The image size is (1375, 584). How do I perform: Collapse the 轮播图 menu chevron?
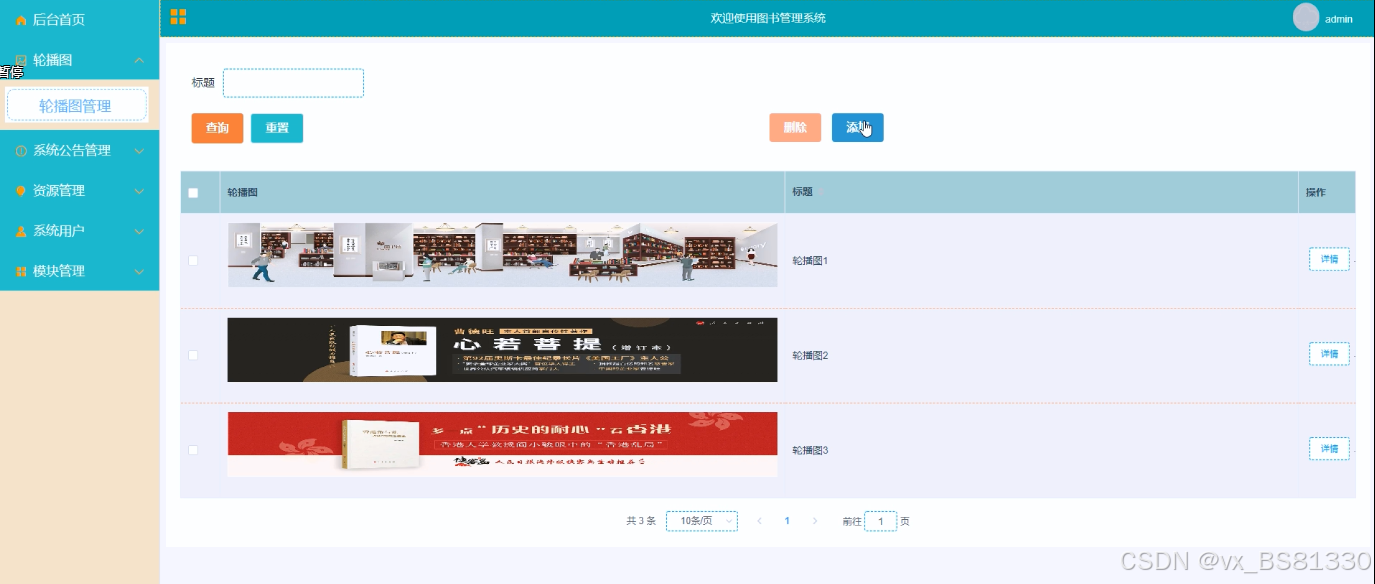(x=139, y=60)
